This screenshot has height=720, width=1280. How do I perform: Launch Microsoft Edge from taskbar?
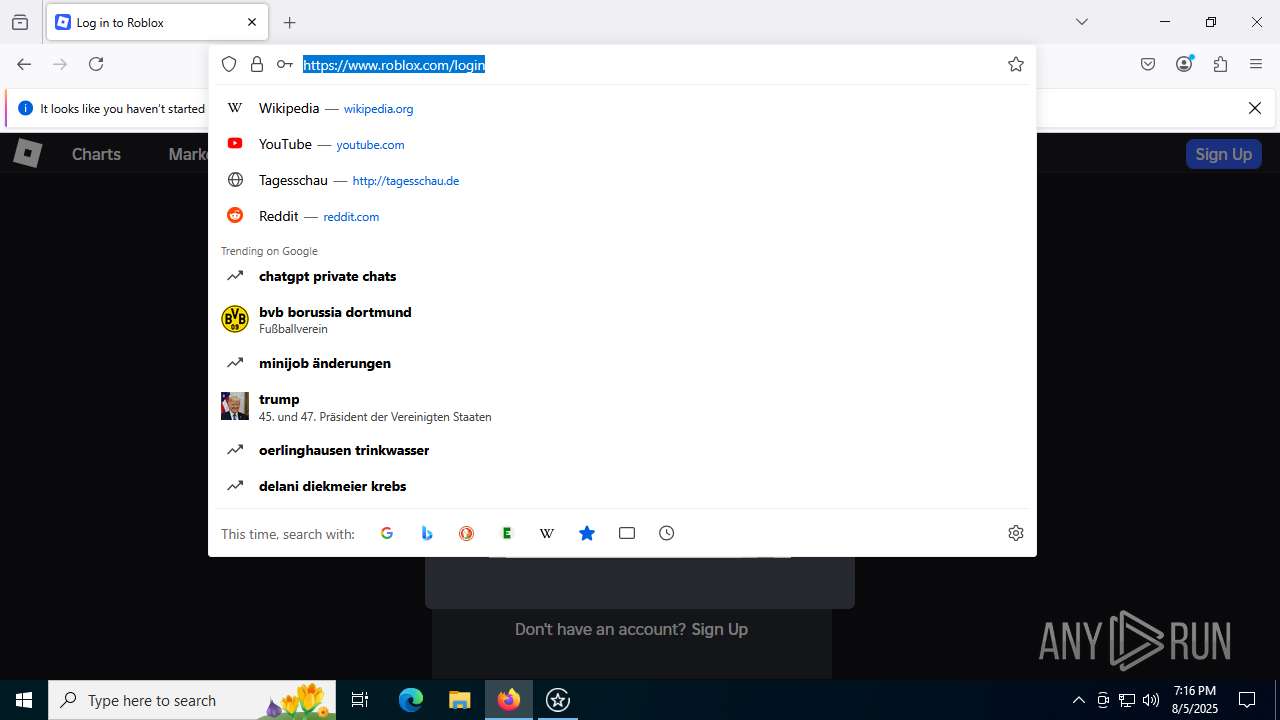pyautogui.click(x=411, y=700)
